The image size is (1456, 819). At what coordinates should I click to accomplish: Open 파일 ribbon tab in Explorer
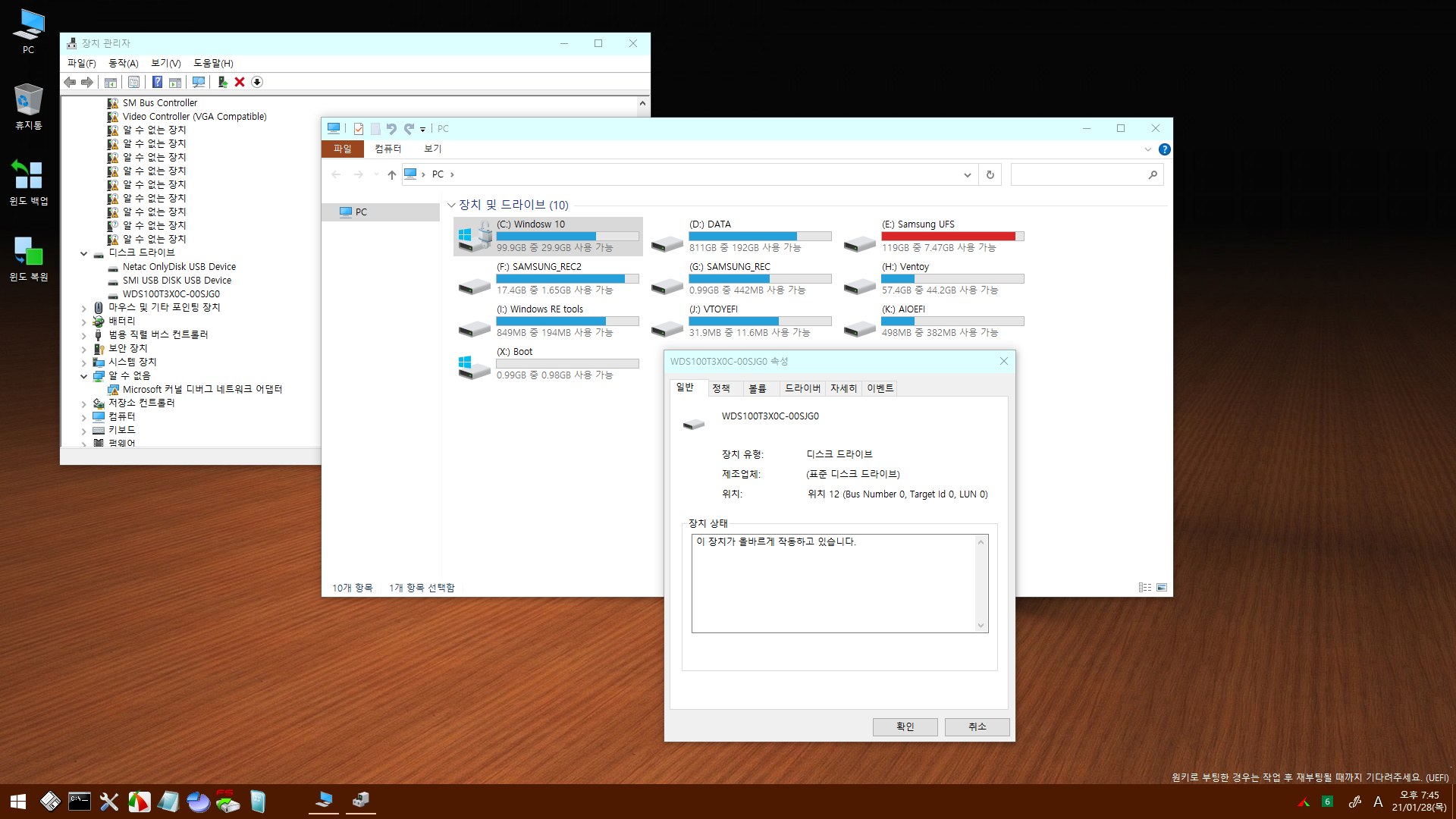coord(343,149)
